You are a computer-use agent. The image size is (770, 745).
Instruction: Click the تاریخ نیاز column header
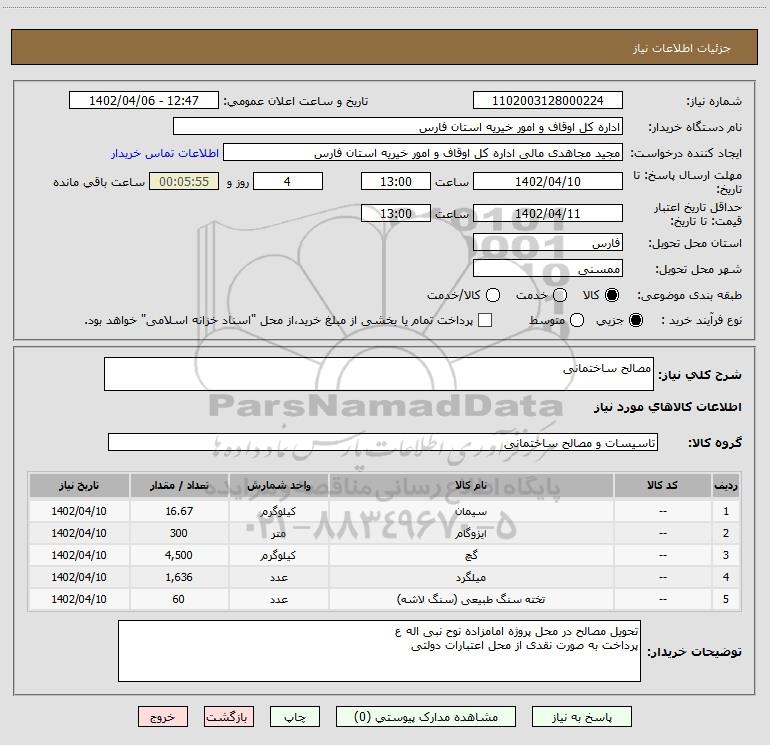click(x=79, y=485)
